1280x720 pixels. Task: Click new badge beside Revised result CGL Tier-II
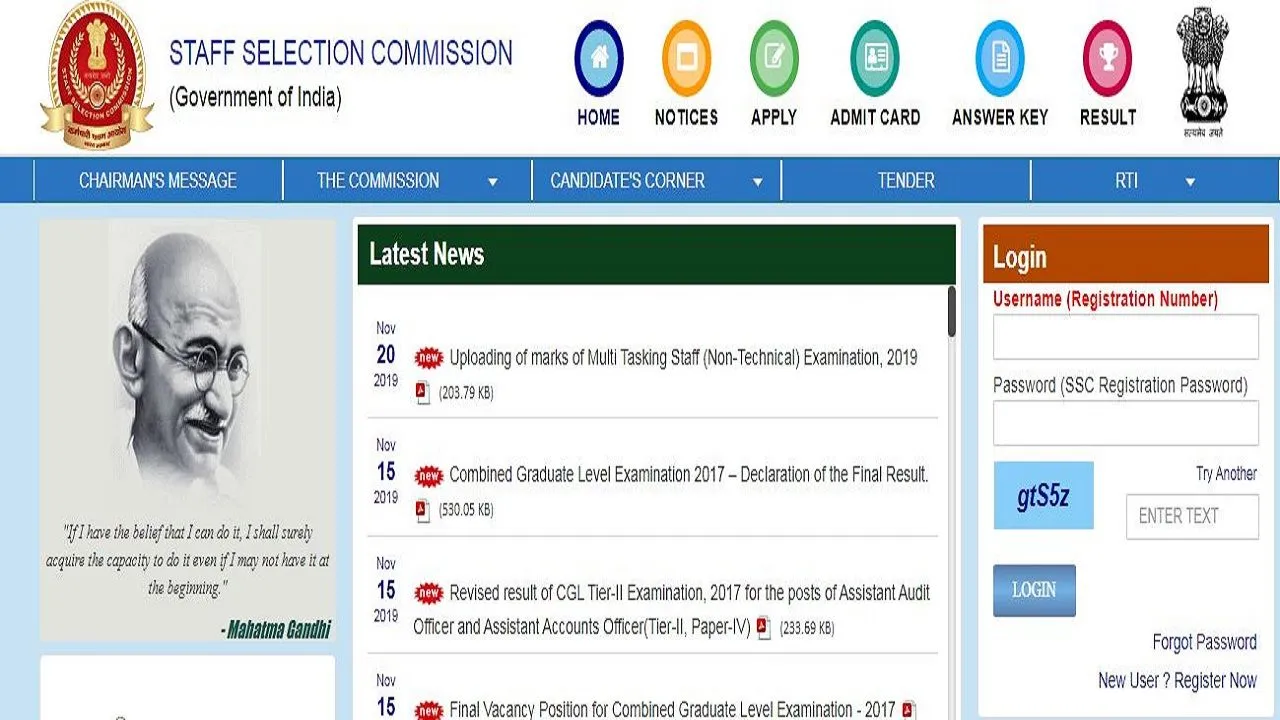[429, 593]
